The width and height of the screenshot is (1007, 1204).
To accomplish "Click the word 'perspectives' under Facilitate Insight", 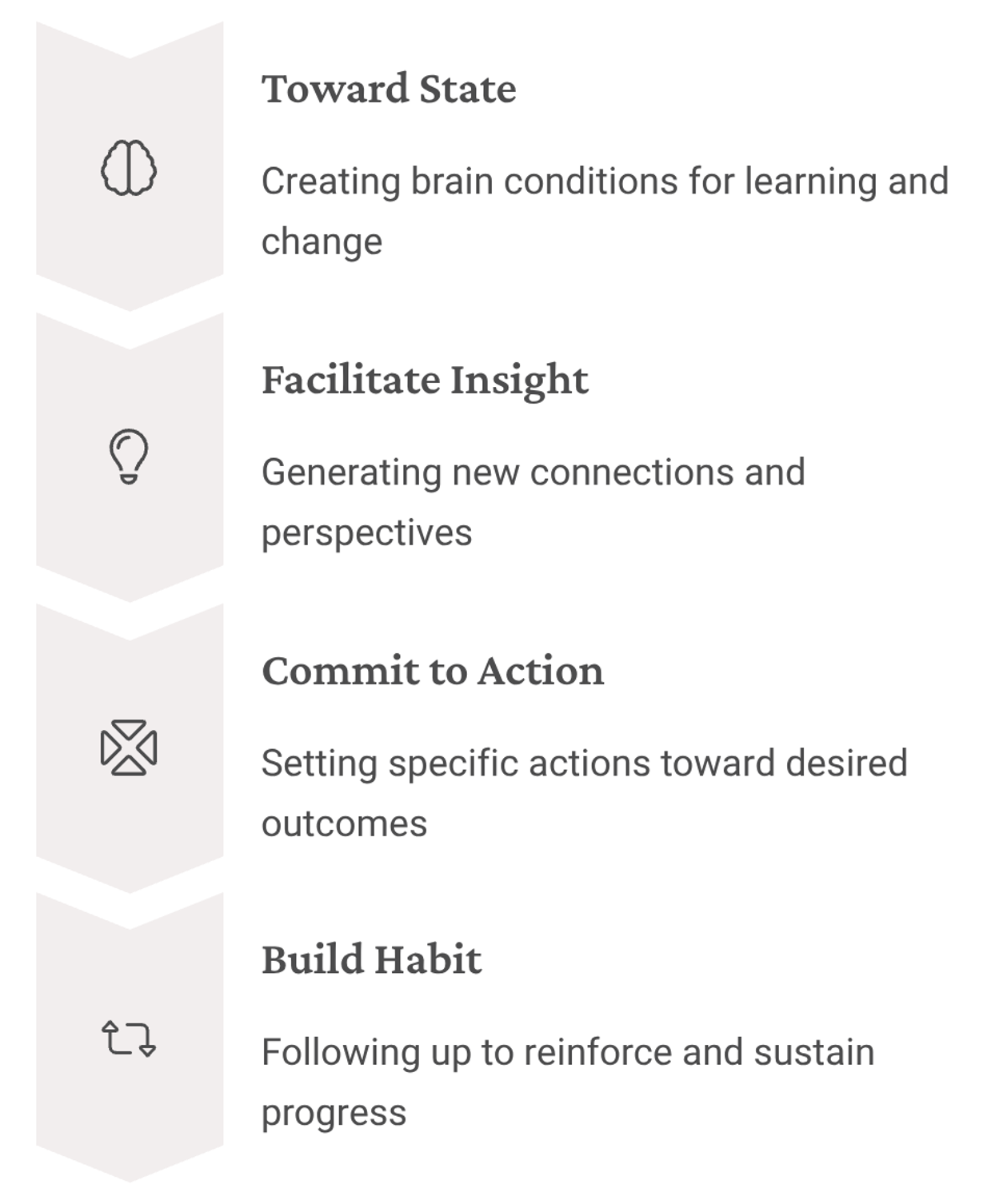I will click(x=366, y=534).
